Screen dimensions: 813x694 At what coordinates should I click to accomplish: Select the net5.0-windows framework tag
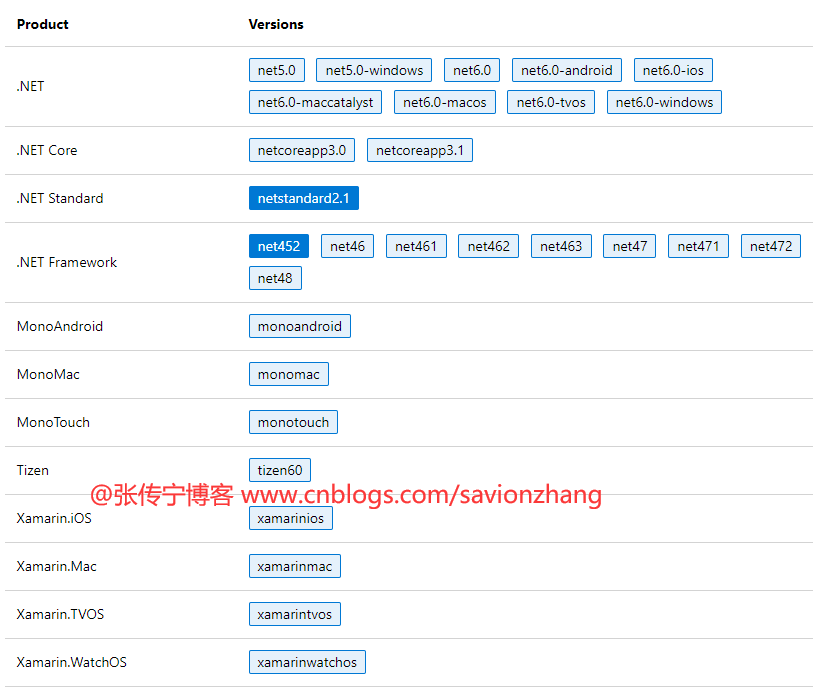pyautogui.click(x=374, y=70)
